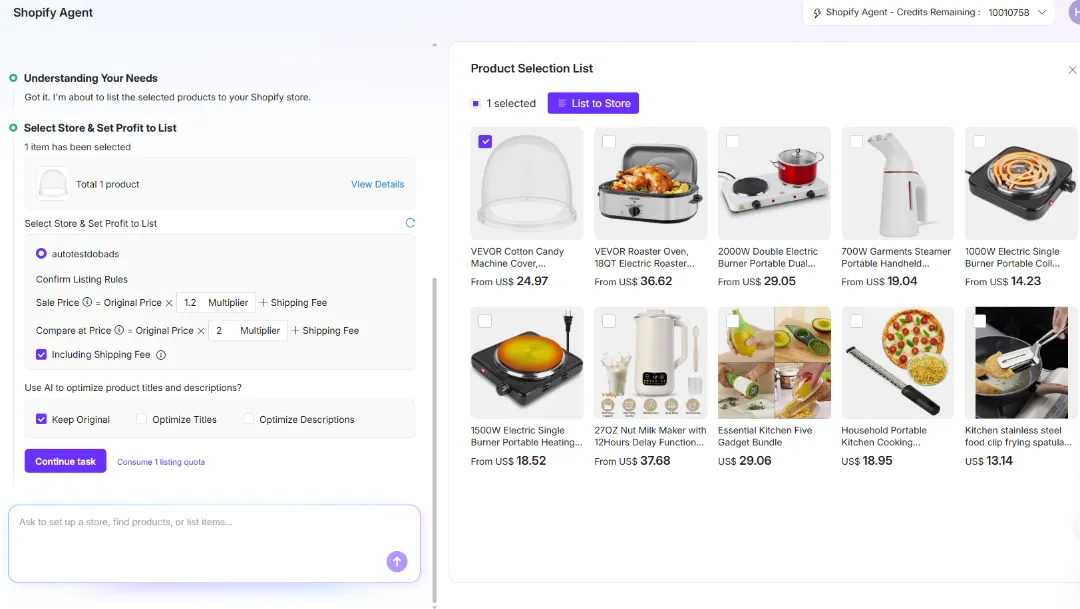
Task: Click the Sale Price info icon
Action: coord(87,302)
